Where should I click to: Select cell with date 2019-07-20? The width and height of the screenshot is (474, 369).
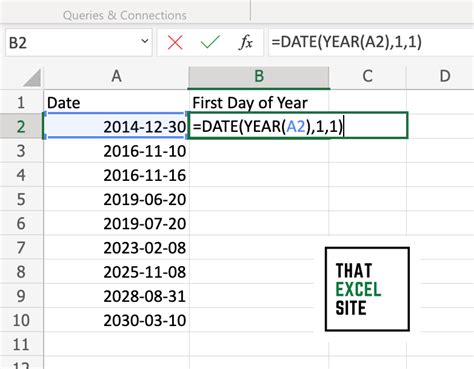[116, 224]
